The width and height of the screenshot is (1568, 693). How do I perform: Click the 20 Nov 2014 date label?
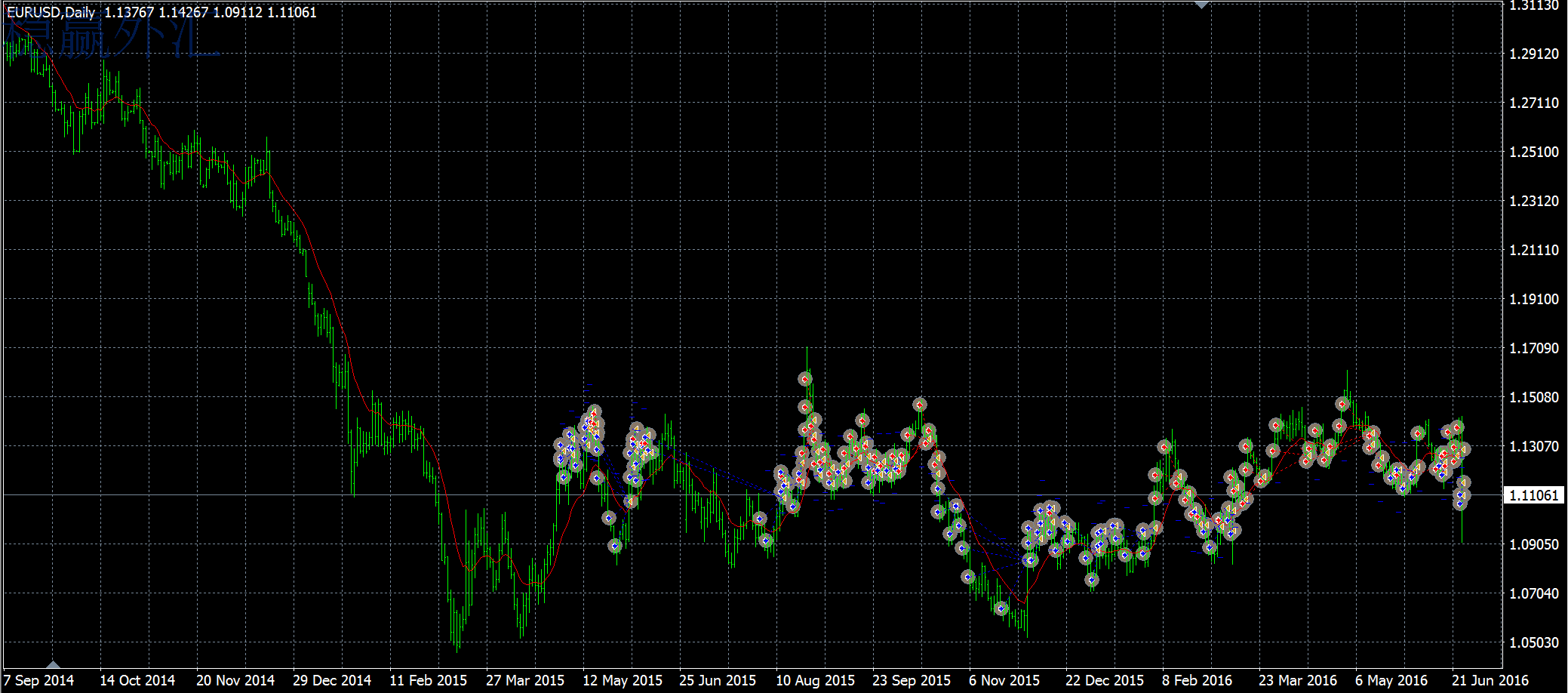point(235,680)
